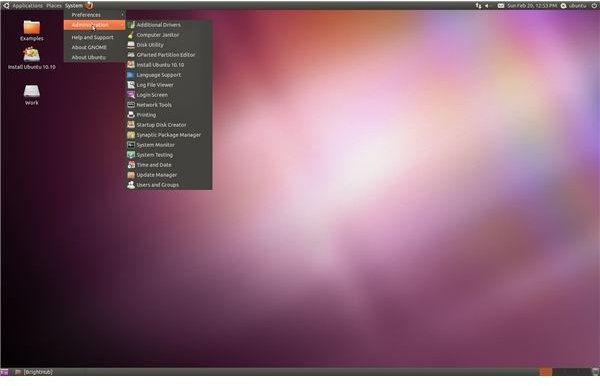Select System Monitor text entry
This screenshot has width=600, height=386.
tap(155, 145)
